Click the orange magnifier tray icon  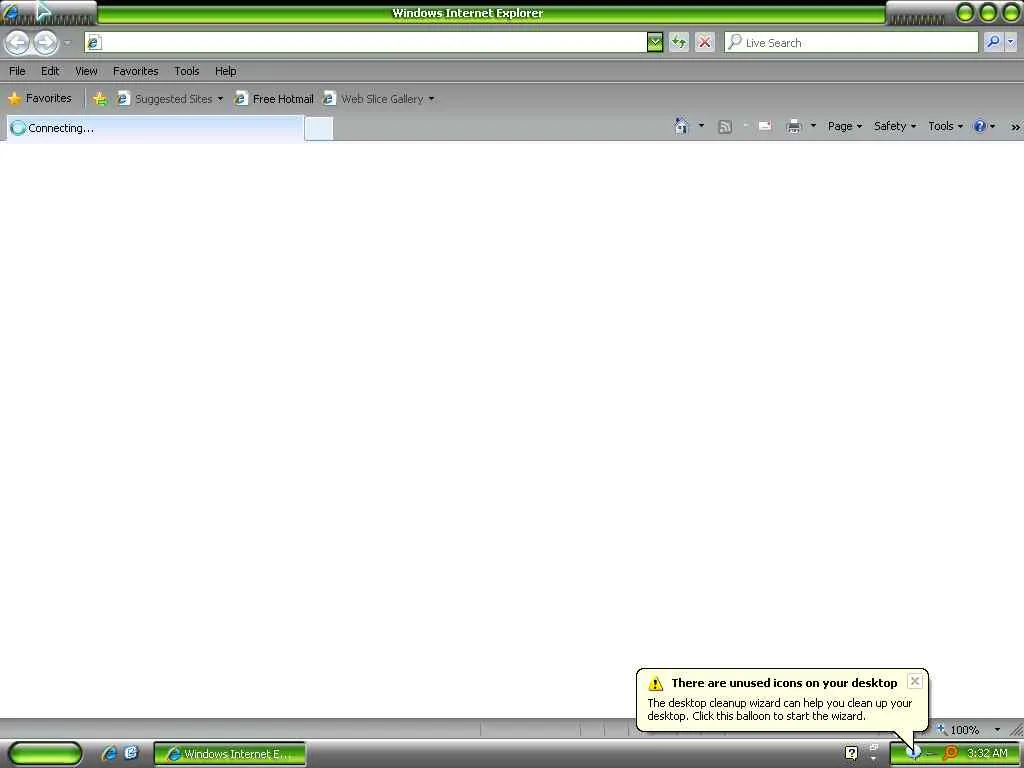[951, 753]
